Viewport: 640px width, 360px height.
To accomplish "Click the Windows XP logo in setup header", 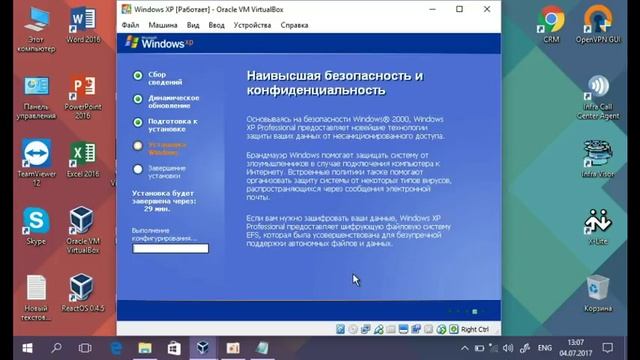I will point(159,42).
